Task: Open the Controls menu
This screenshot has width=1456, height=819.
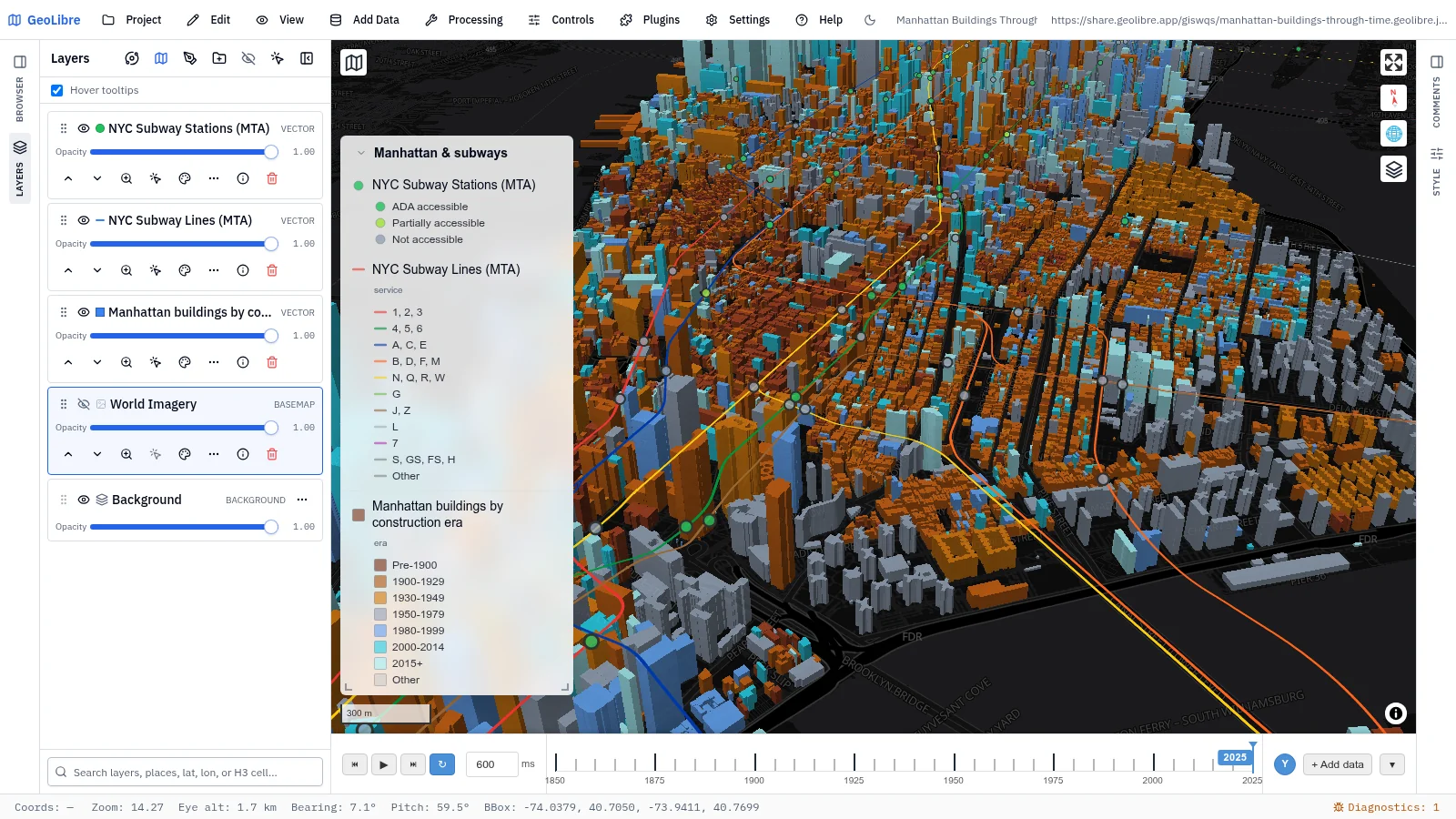Action: pos(561,20)
